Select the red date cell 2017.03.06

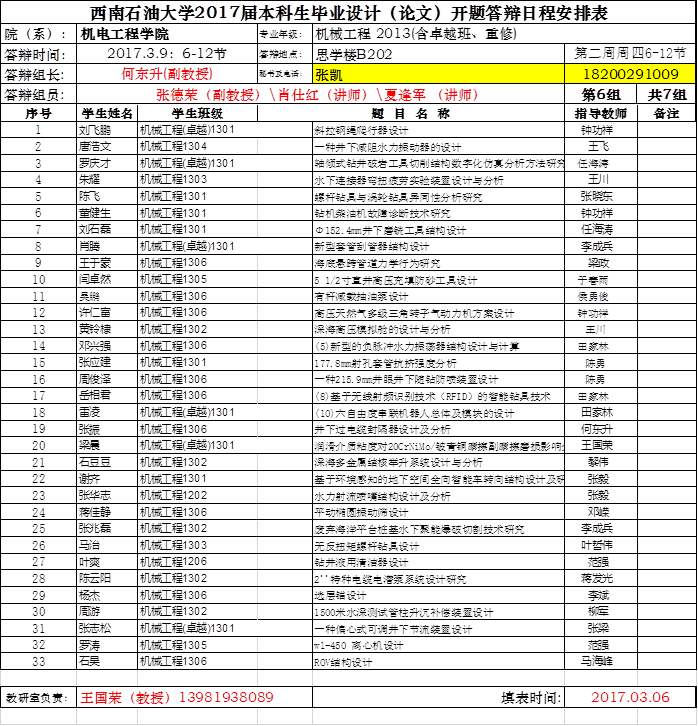coord(630,696)
